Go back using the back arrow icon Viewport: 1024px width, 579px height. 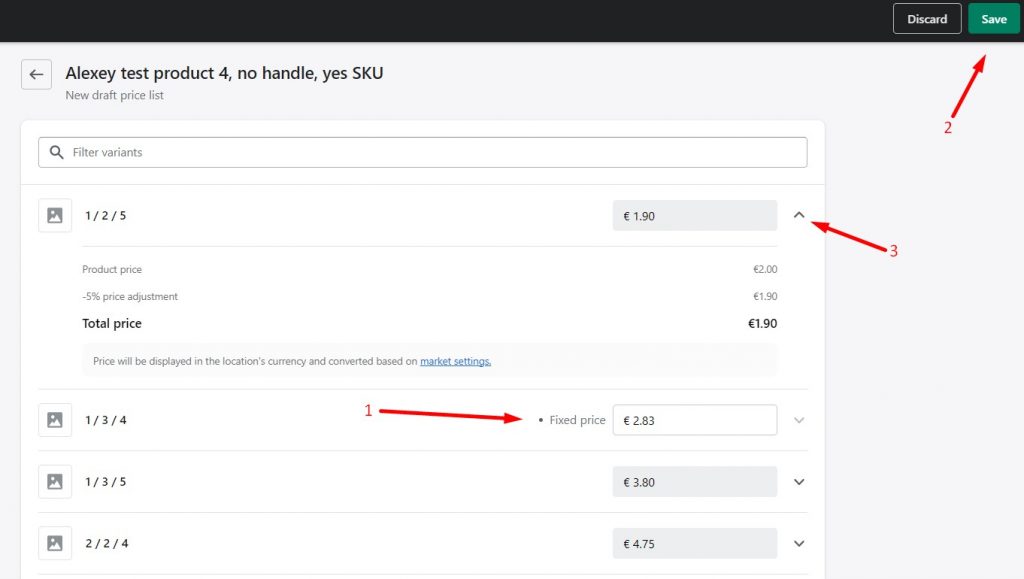coord(36,74)
